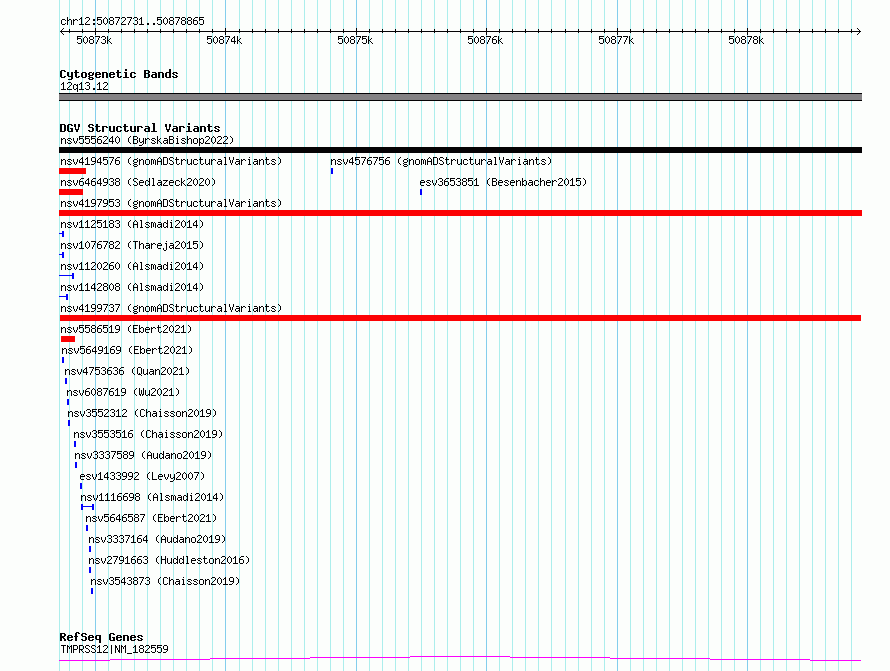Click the 50873k ruler tick label
Screen dimensions: 890x671
[94, 40]
